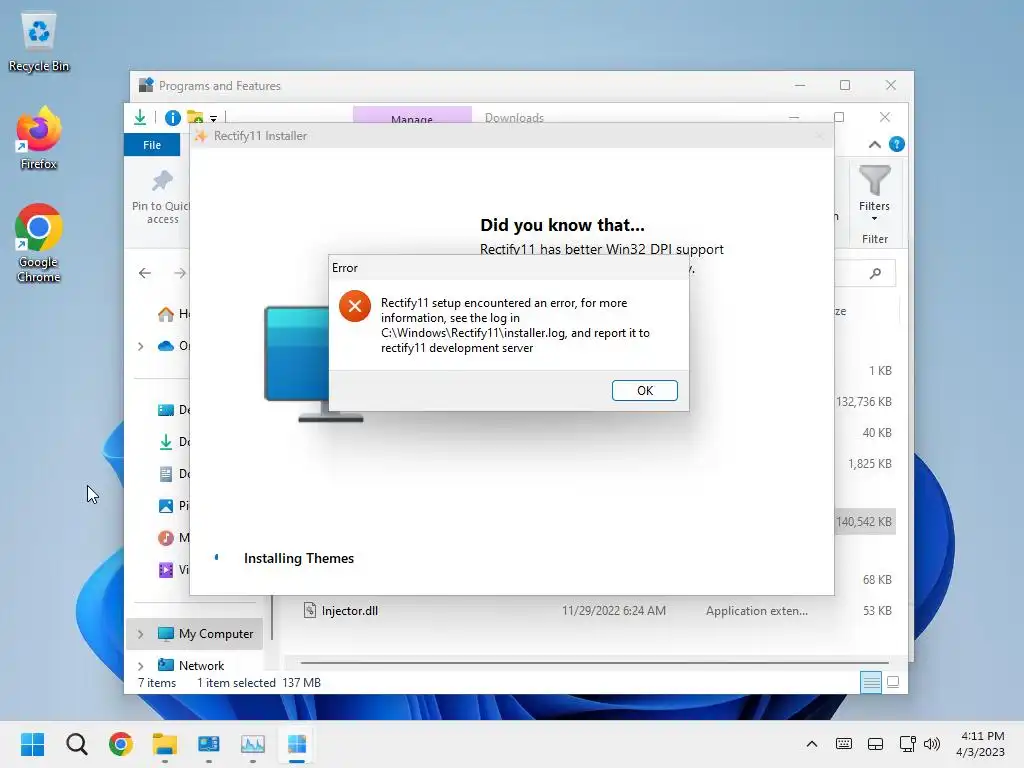
Task: Open taskbar Search
Action: pos(76,744)
